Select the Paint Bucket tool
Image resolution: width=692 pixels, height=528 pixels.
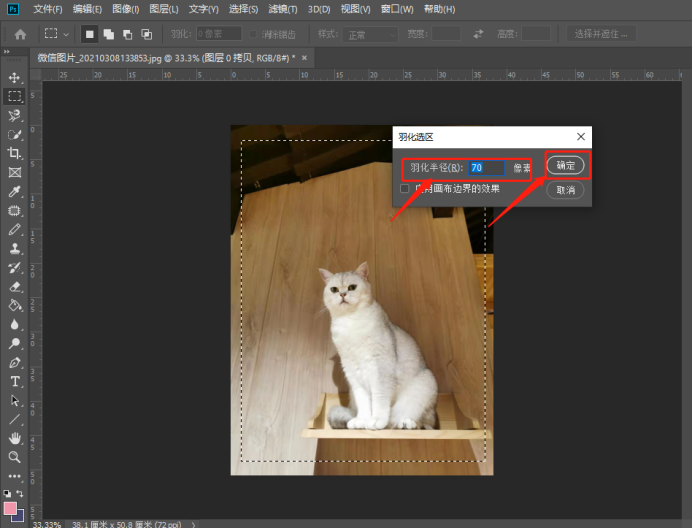coord(14,305)
